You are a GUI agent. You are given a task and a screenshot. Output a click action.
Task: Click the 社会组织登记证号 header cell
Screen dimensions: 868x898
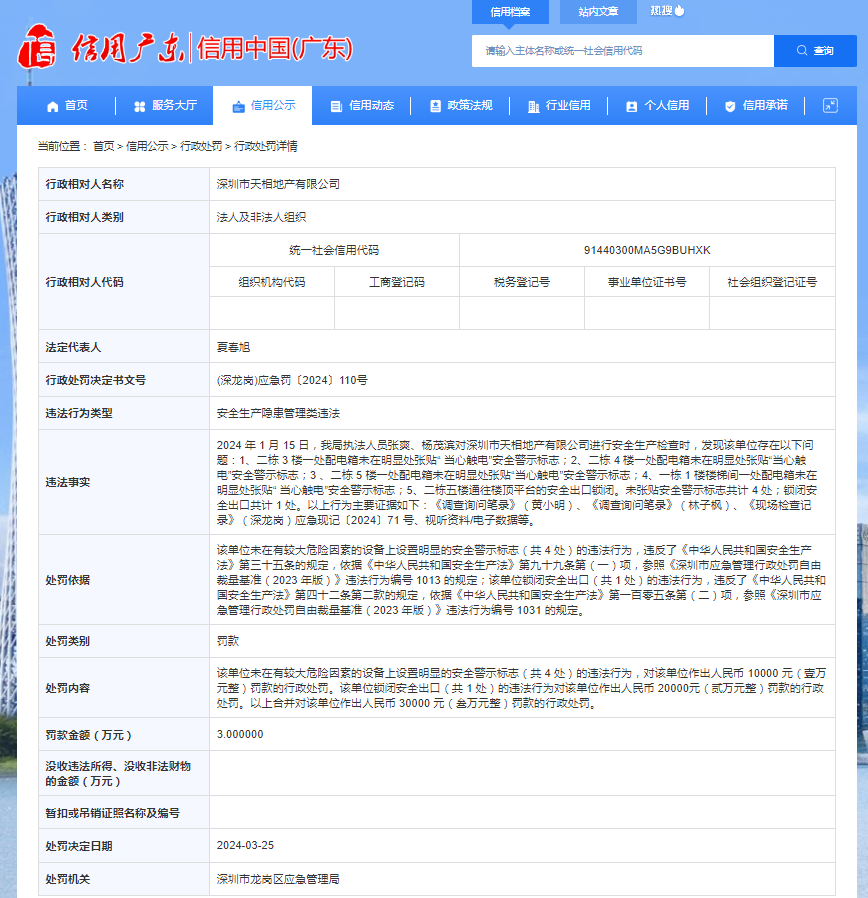coord(772,282)
